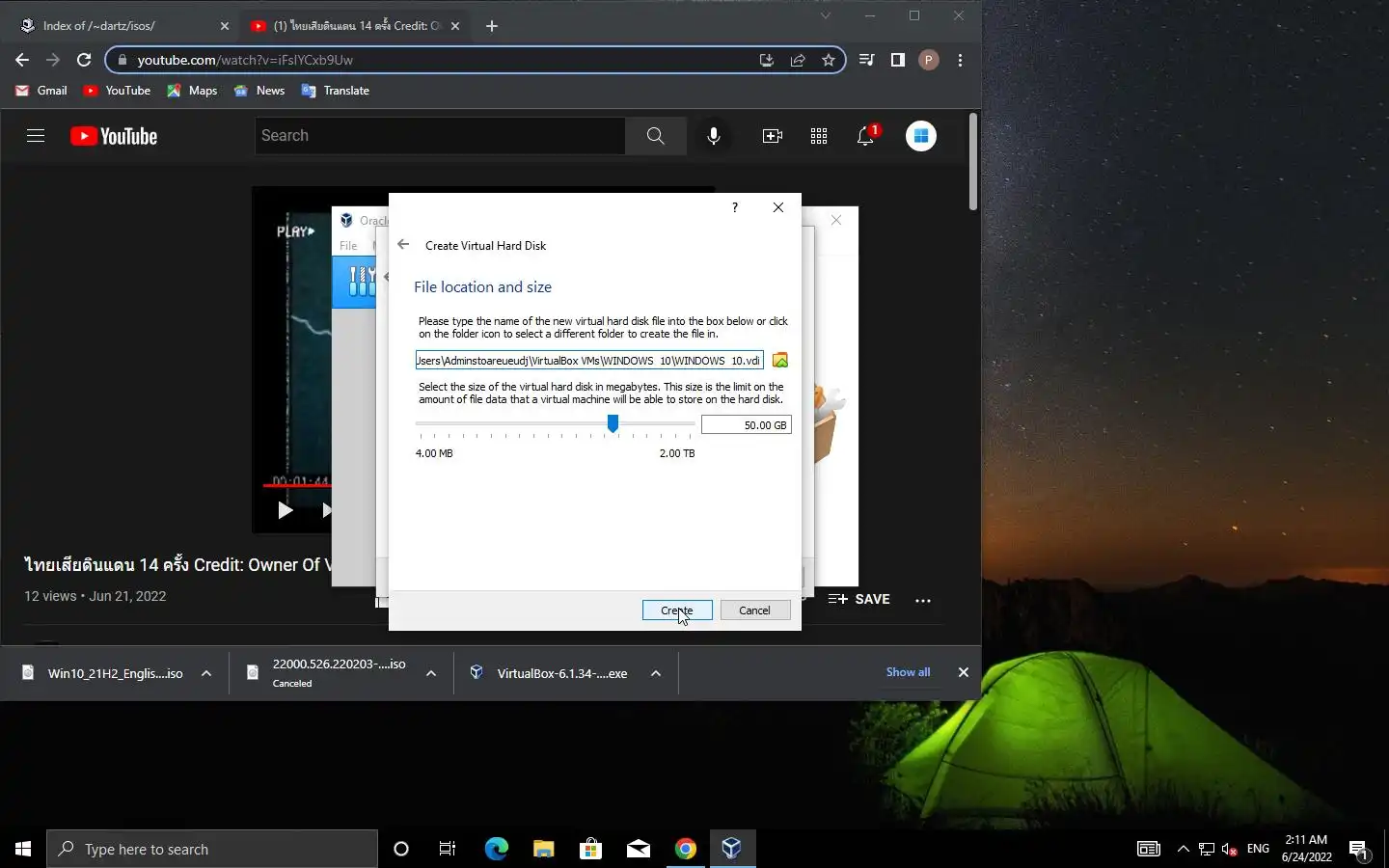
Task: Close the Index of /~dartz/isos/ tab
Action: (225, 26)
